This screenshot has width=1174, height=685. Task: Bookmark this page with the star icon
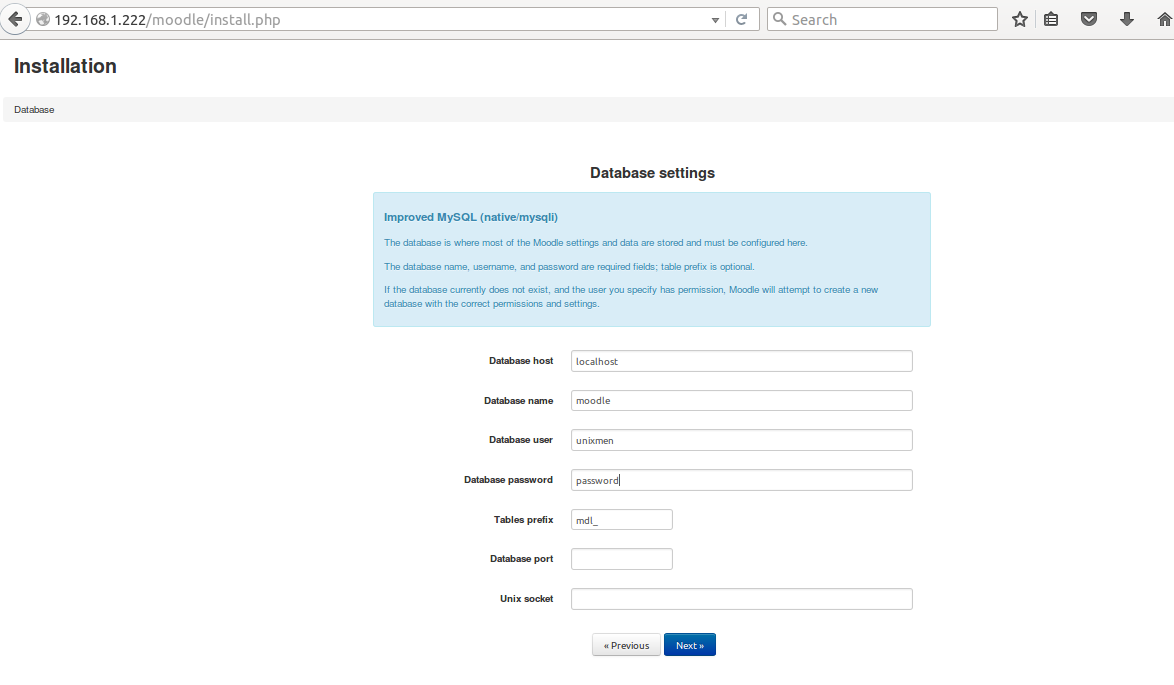tap(1020, 19)
